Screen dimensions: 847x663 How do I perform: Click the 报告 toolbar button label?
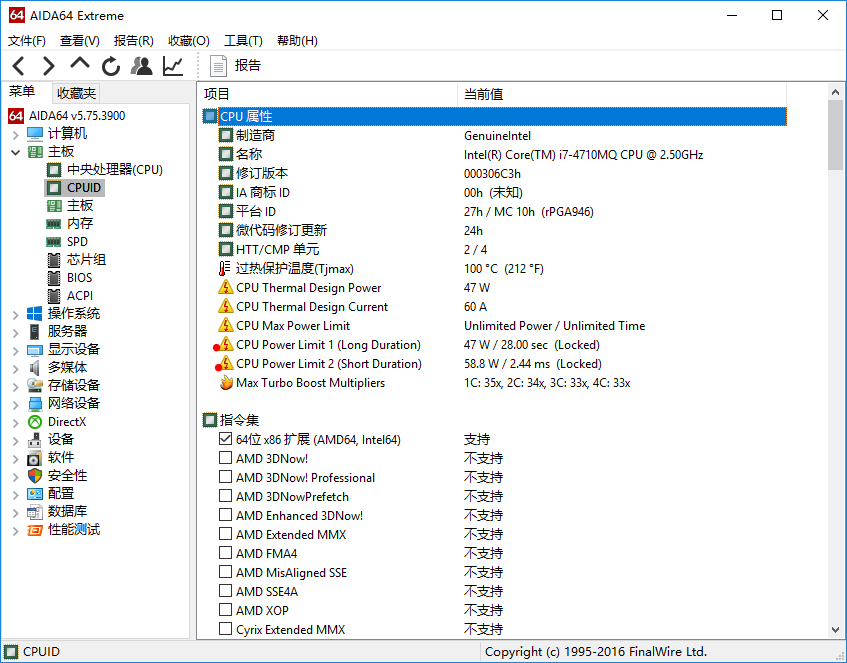pyautogui.click(x=247, y=66)
